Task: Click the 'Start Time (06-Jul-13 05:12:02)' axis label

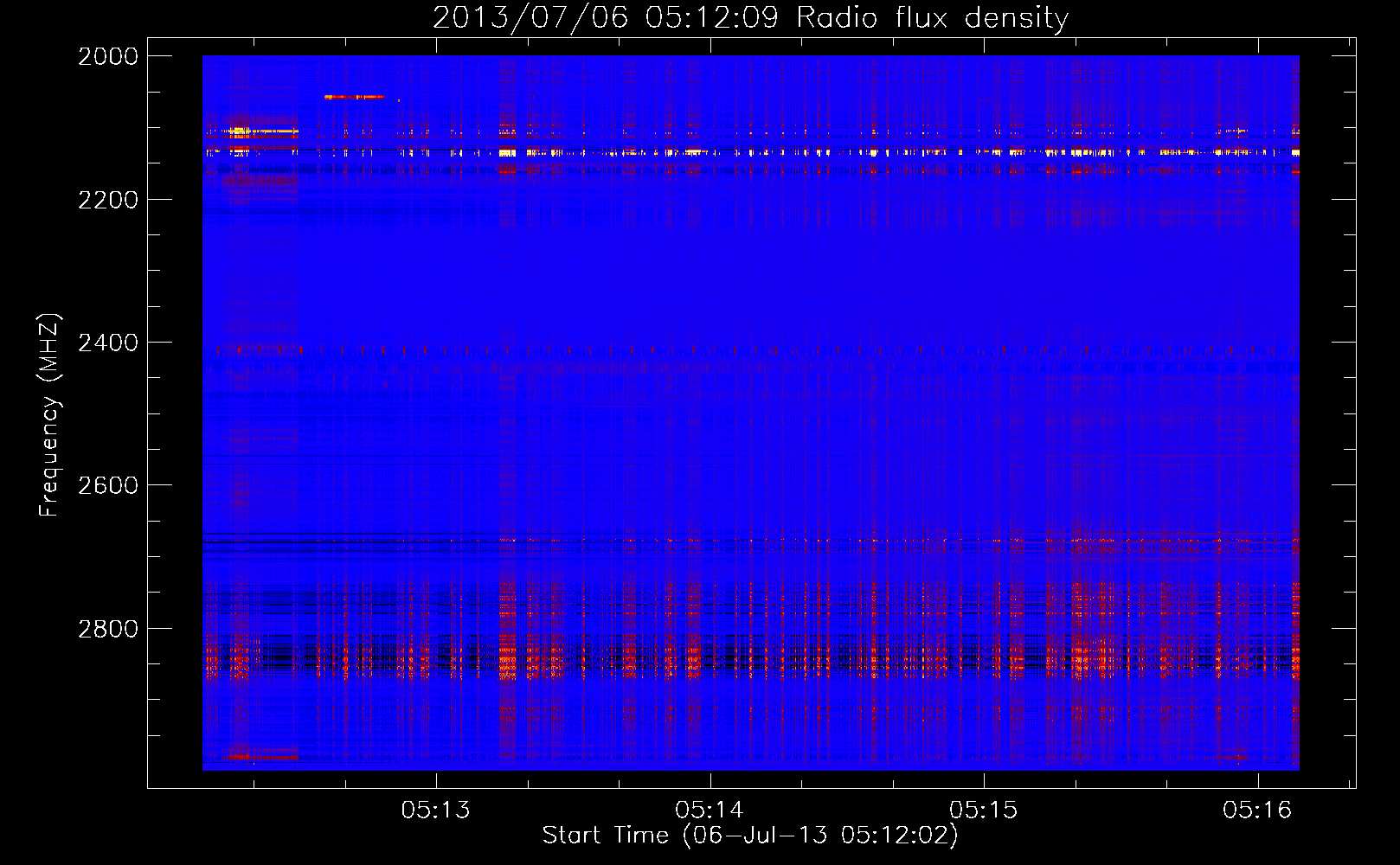Action: [x=750, y=836]
